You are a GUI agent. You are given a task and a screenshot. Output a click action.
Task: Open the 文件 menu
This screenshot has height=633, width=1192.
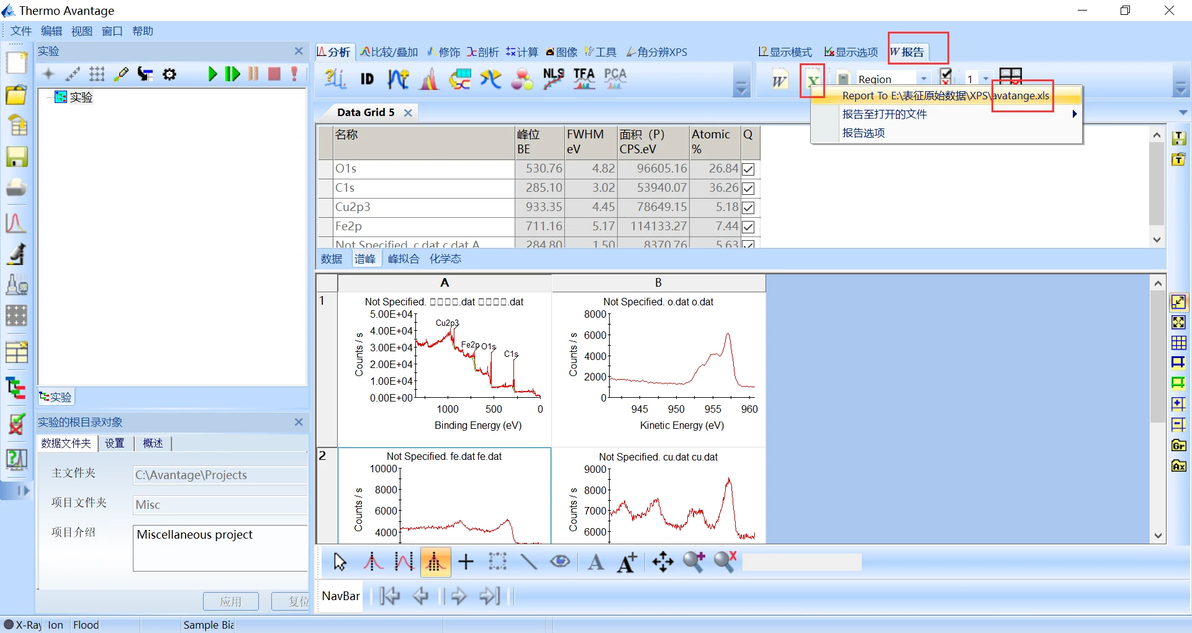click(21, 31)
